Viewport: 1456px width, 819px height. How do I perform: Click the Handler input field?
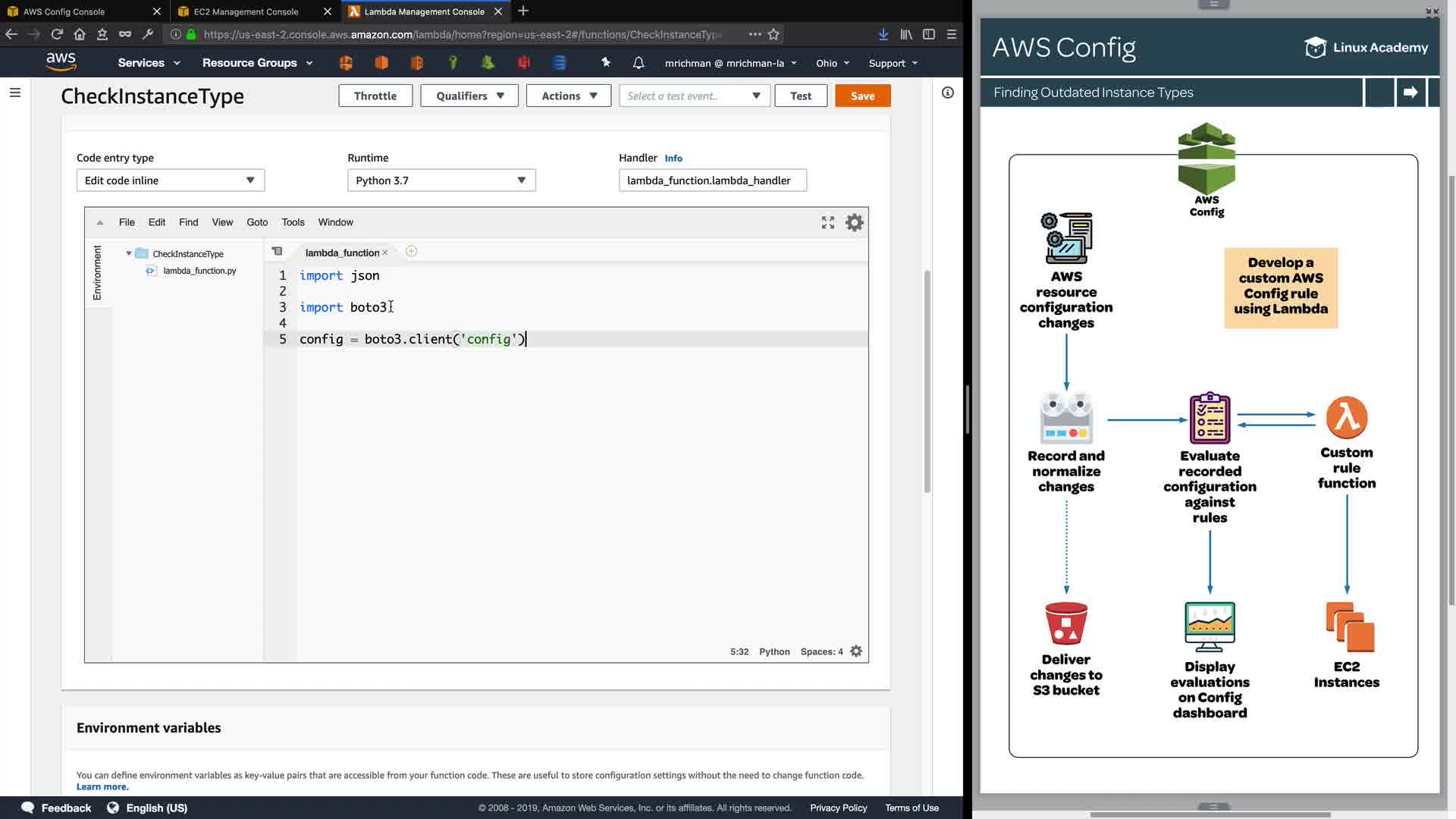pyautogui.click(x=712, y=180)
